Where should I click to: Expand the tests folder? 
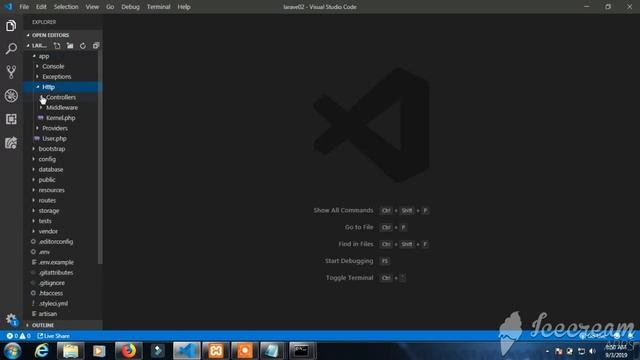45,221
